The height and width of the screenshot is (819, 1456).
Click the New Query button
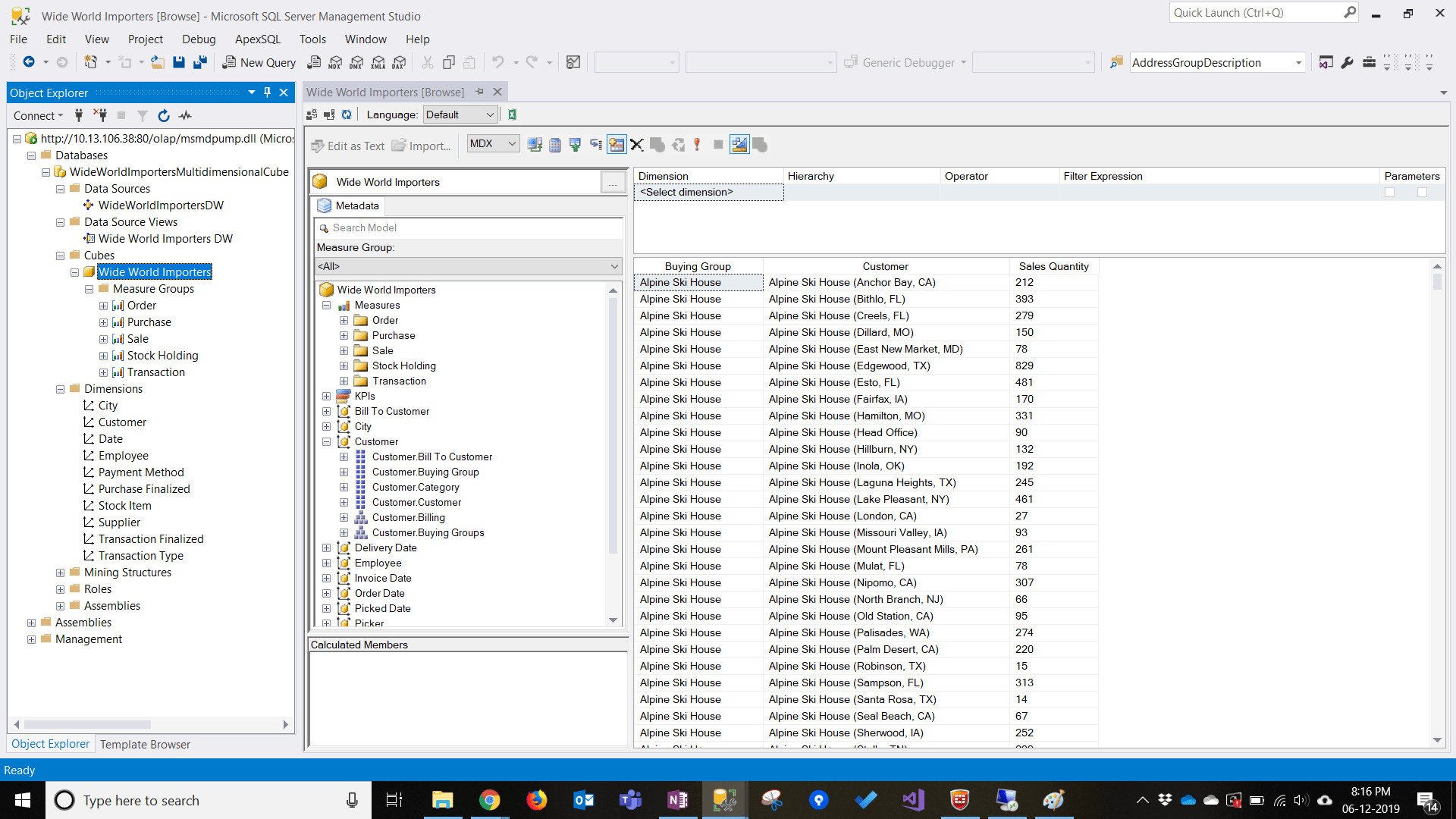(x=259, y=62)
